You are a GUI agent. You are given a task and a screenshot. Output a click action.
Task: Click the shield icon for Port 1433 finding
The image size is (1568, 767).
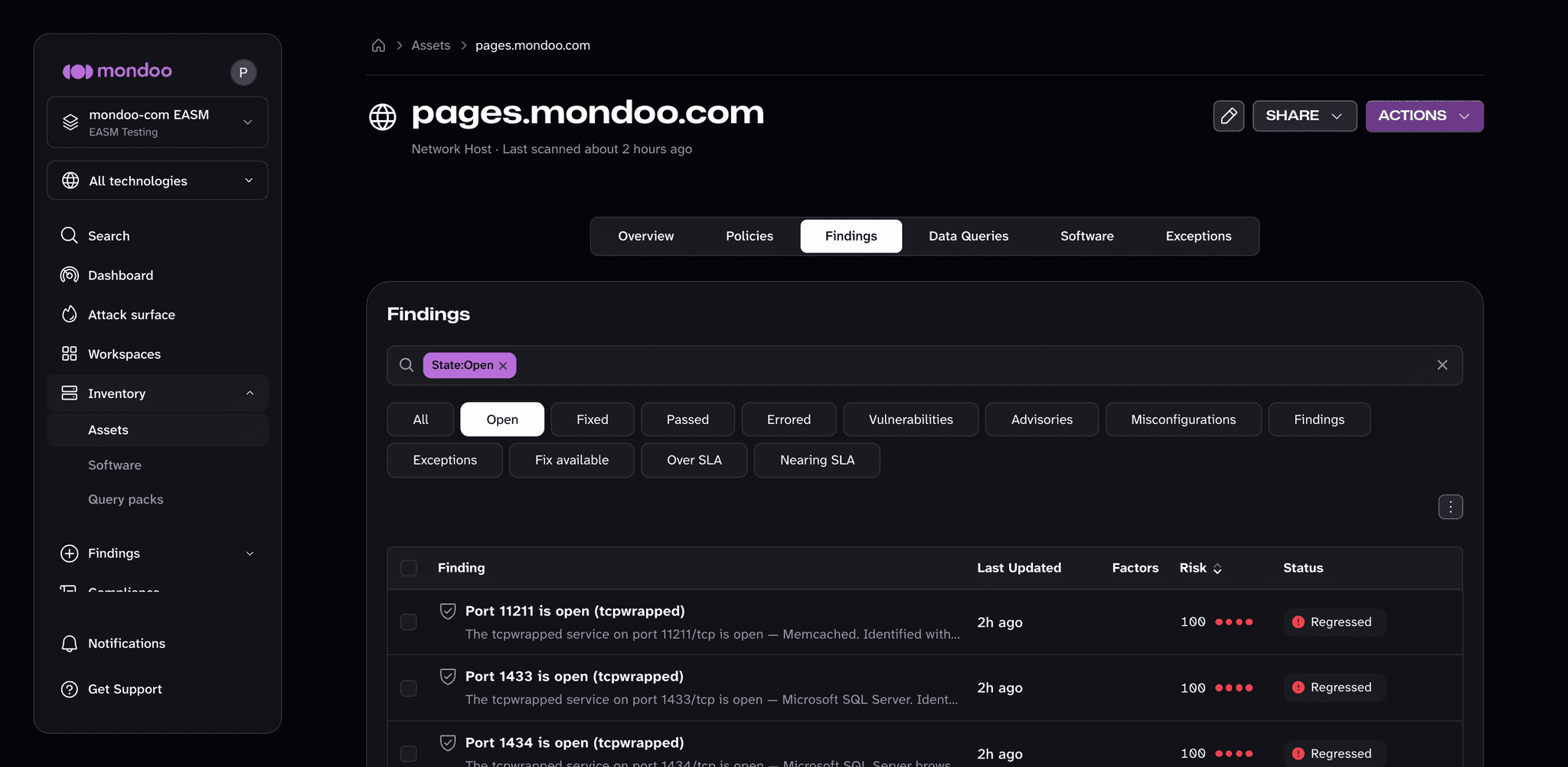coord(448,677)
